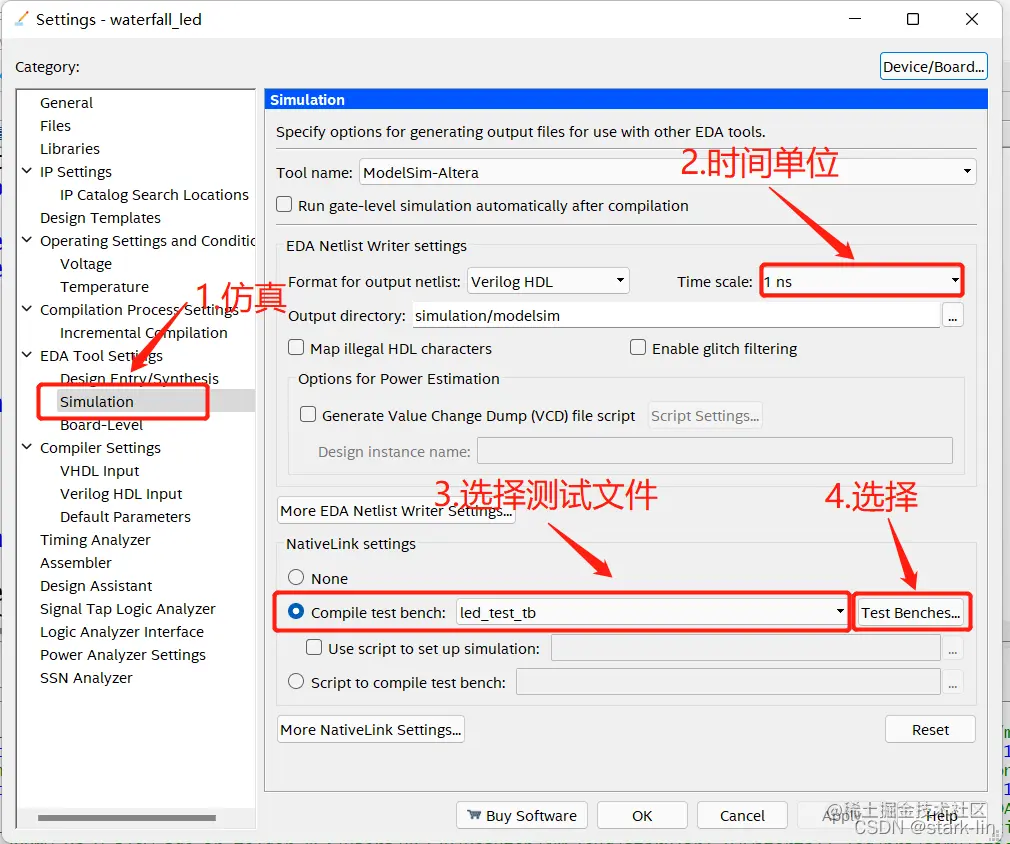
Task: Select Signal Tap Logic Analyzer category
Action: [x=128, y=609]
